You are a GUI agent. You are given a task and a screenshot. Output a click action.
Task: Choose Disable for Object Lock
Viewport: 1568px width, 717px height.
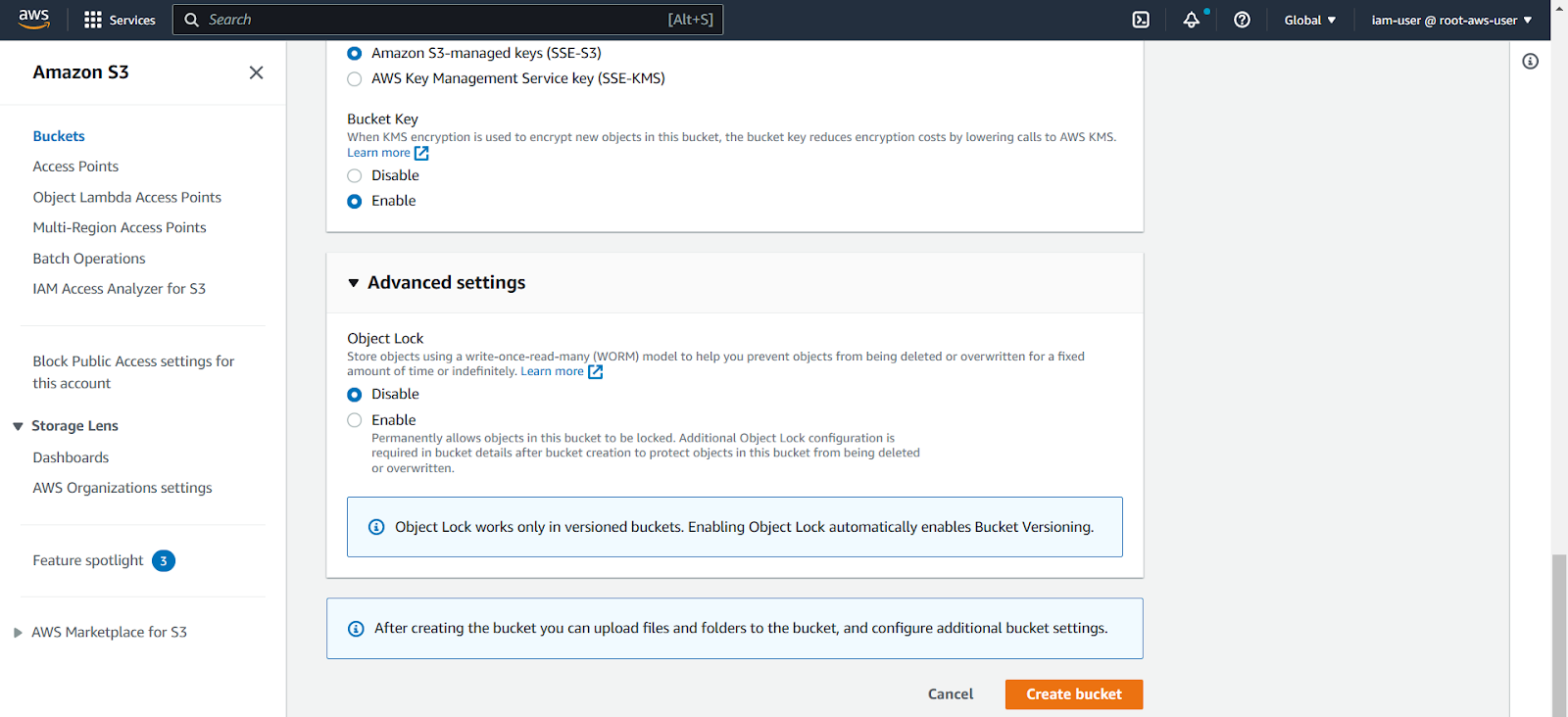pyautogui.click(x=355, y=395)
